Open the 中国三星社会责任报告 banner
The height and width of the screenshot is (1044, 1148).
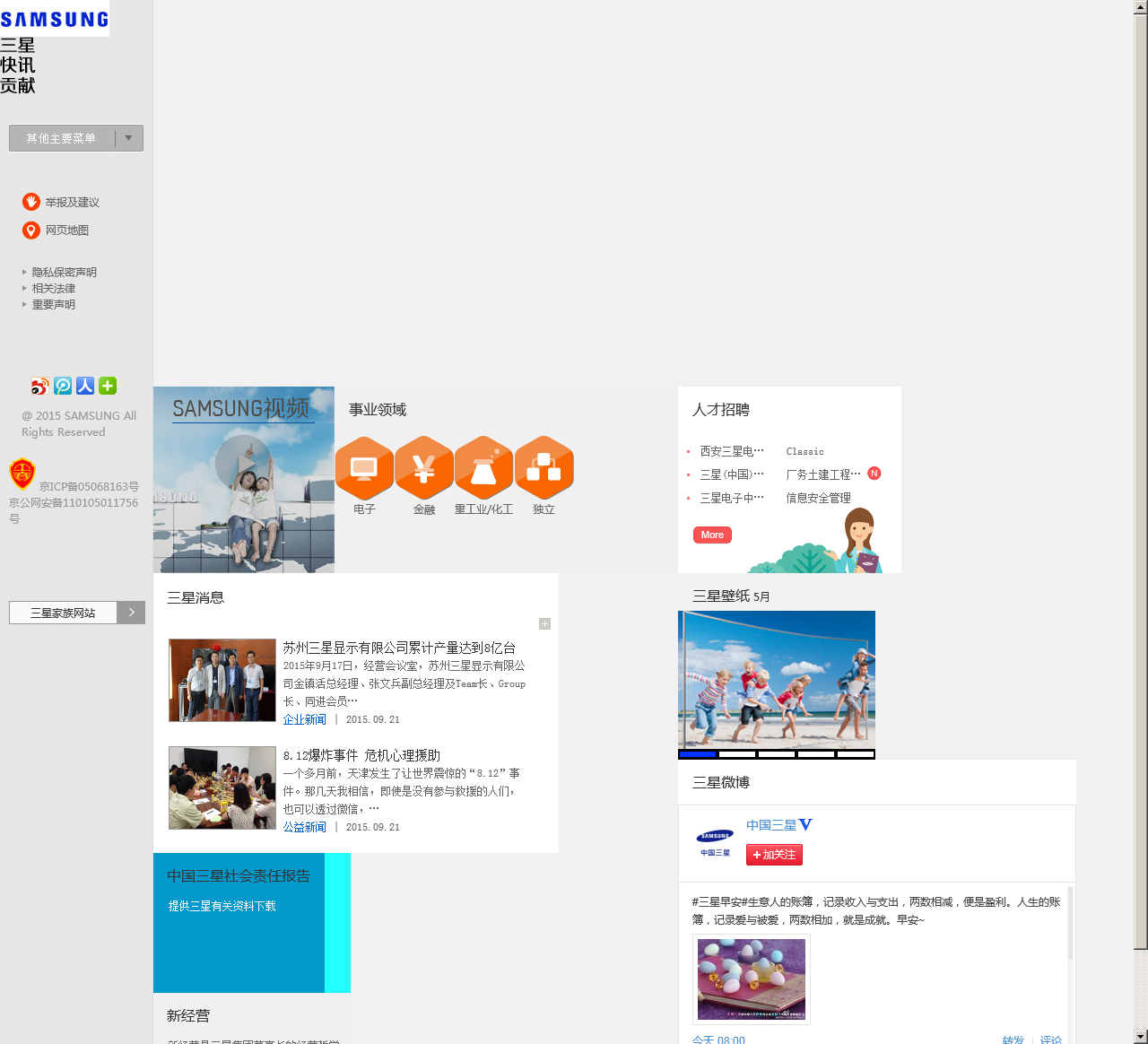(x=252, y=923)
